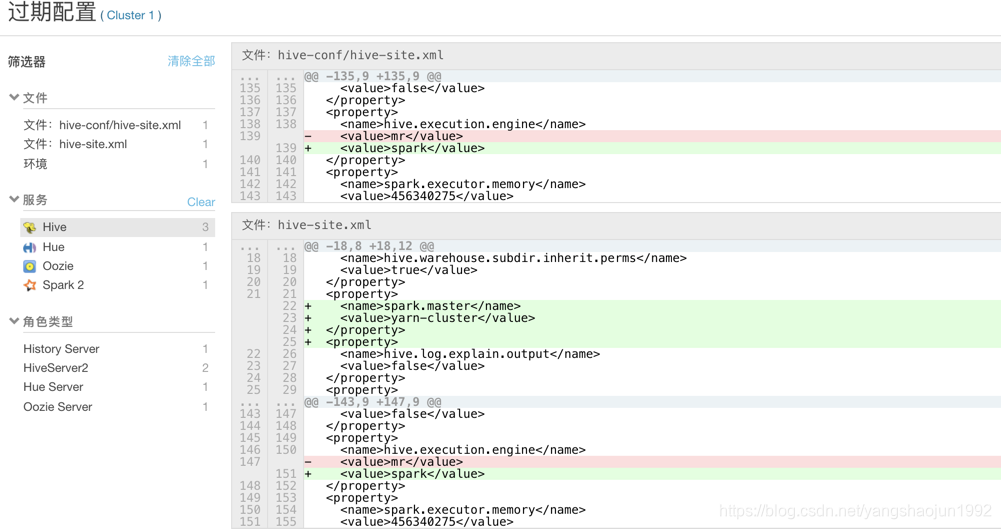This screenshot has width=1001, height=529.
Task: Click hive.execution.engine name on line 138
Action: [463, 124]
